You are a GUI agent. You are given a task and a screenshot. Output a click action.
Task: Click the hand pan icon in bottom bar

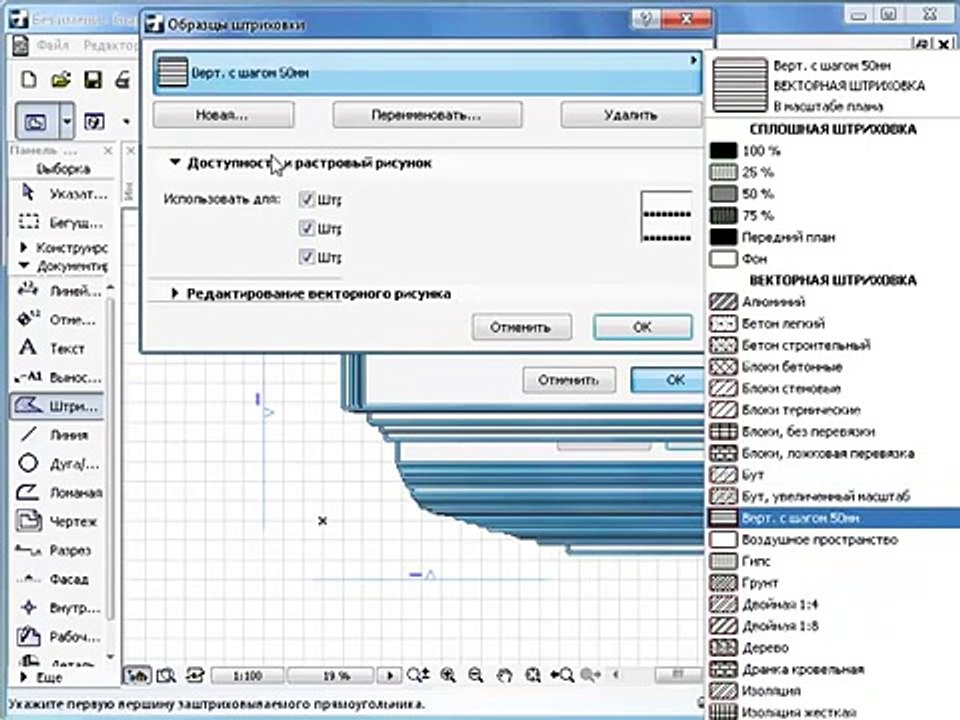pos(504,675)
